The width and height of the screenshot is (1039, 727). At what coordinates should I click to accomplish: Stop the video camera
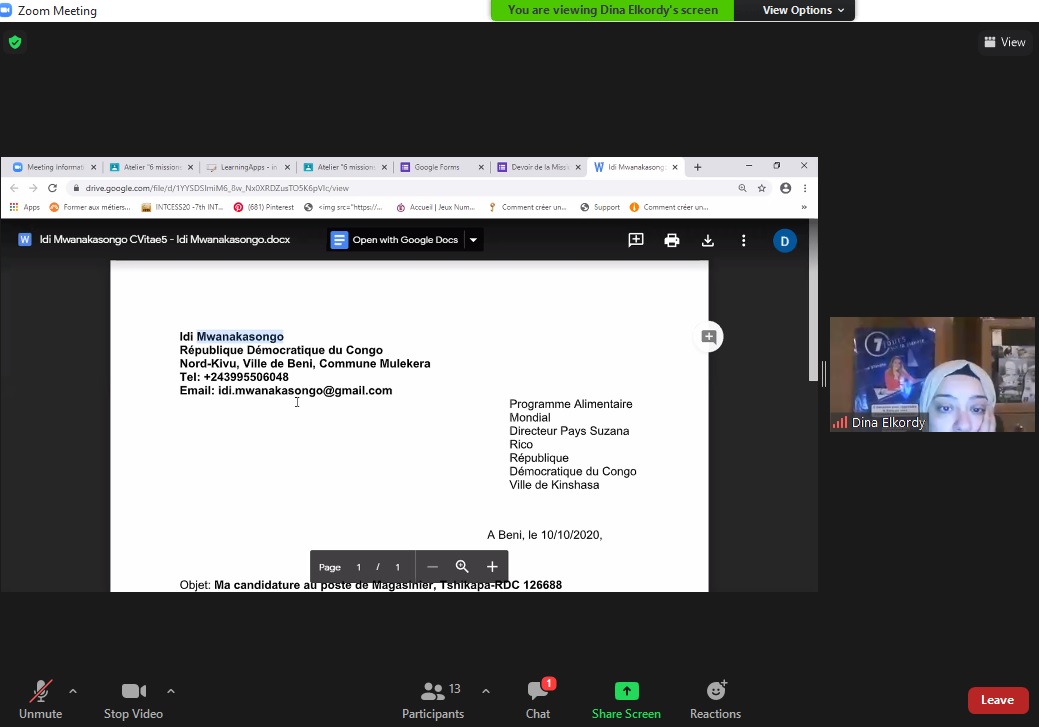(133, 699)
